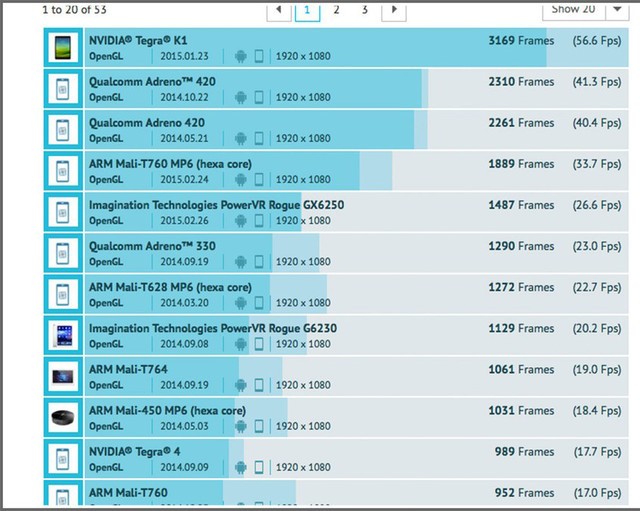The height and width of the screenshot is (511, 640).
Task: Click the 952 Frames score
Action: pyautogui.click(x=524, y=493)
